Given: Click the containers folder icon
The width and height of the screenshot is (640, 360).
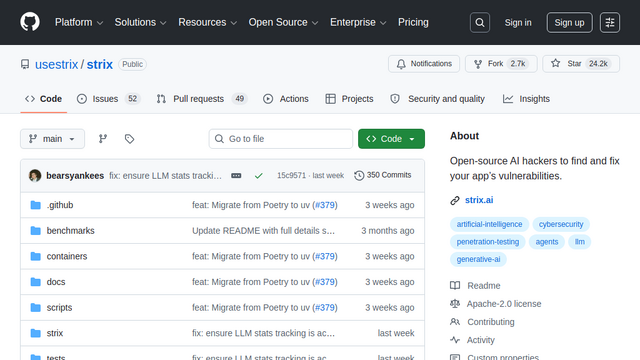Looking at the screenshot, I should click(x=36, y=256).
